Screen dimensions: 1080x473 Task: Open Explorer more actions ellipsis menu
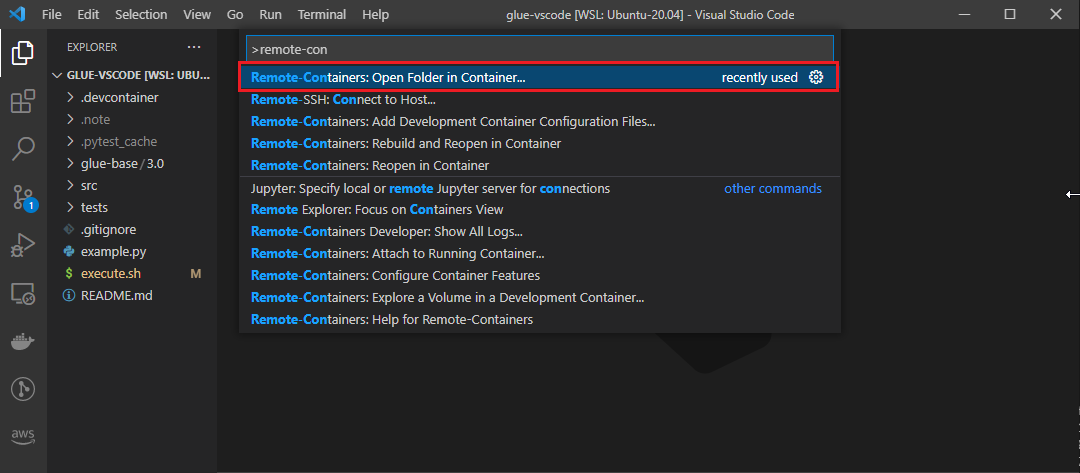[193, 47]
